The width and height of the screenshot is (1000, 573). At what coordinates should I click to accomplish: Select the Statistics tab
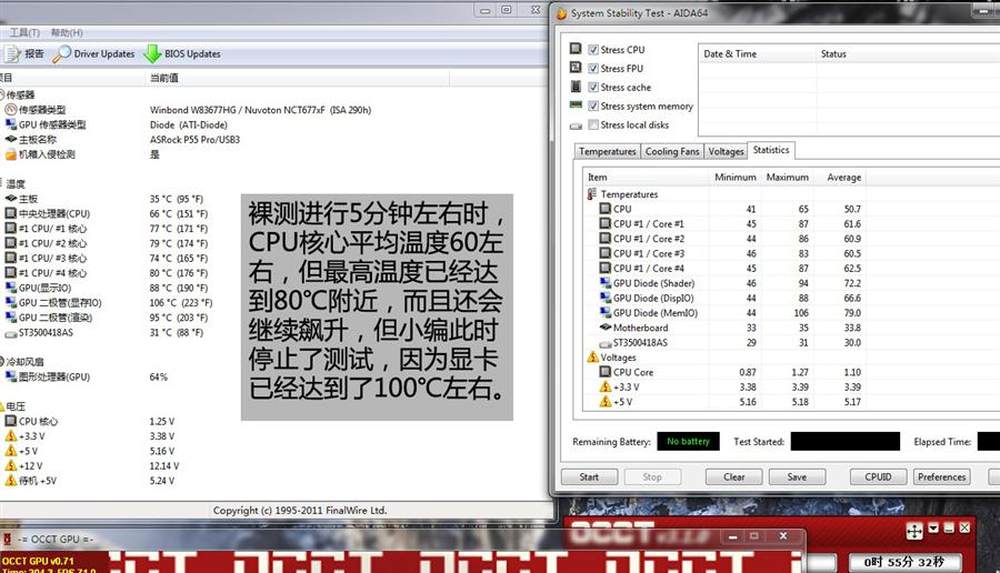770,150
